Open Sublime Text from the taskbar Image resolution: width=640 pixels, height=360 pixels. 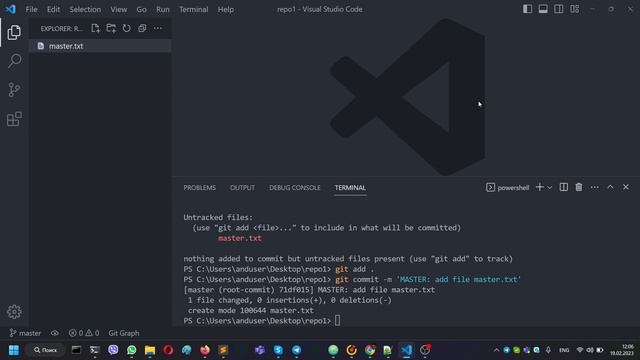click(223, 350)
